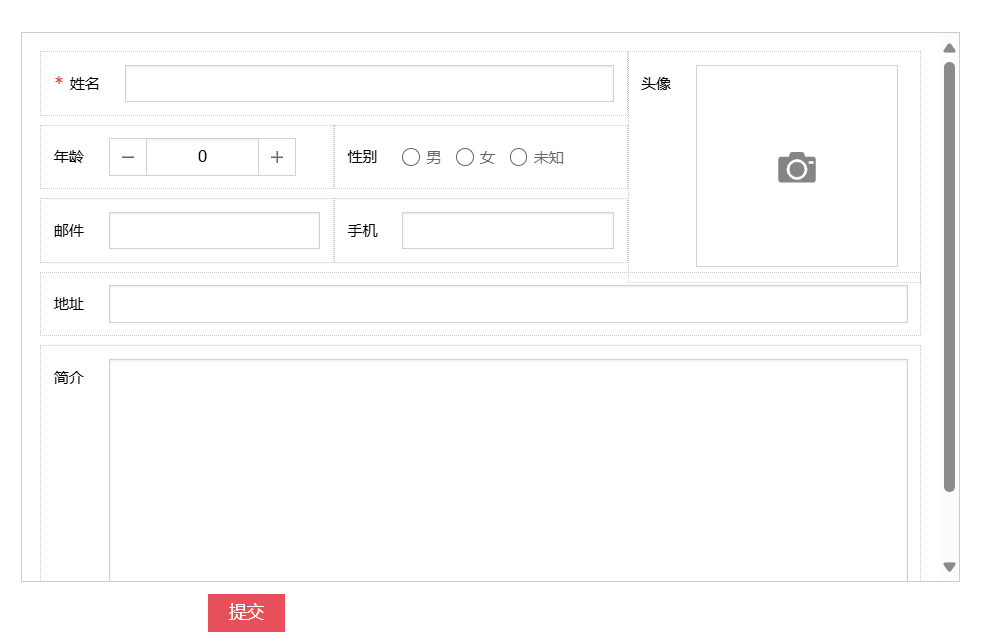Viewport: 1007px width, 641px height.
Task: Focus the 地址 address input field
Action: coord(508,304)
